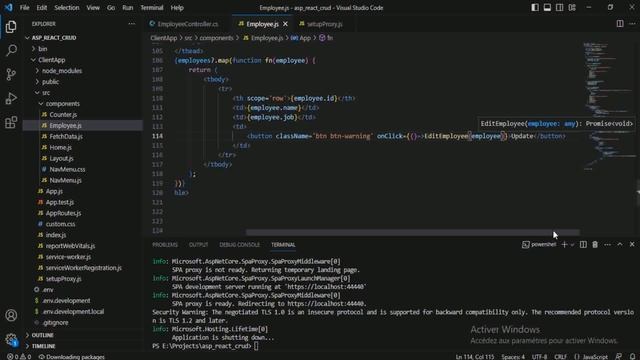Click Downloading packages status item

click(x=71, y=357)
